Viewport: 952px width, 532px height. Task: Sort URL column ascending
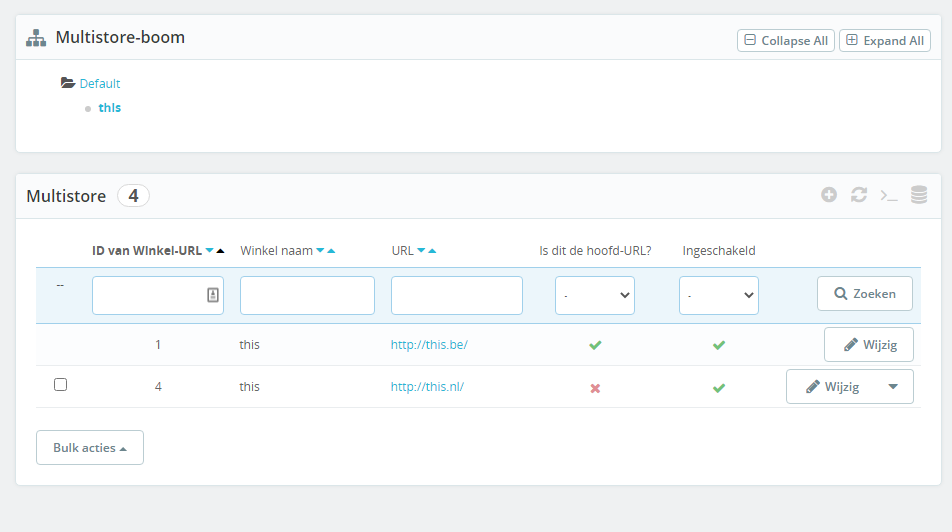click(432, 251)
